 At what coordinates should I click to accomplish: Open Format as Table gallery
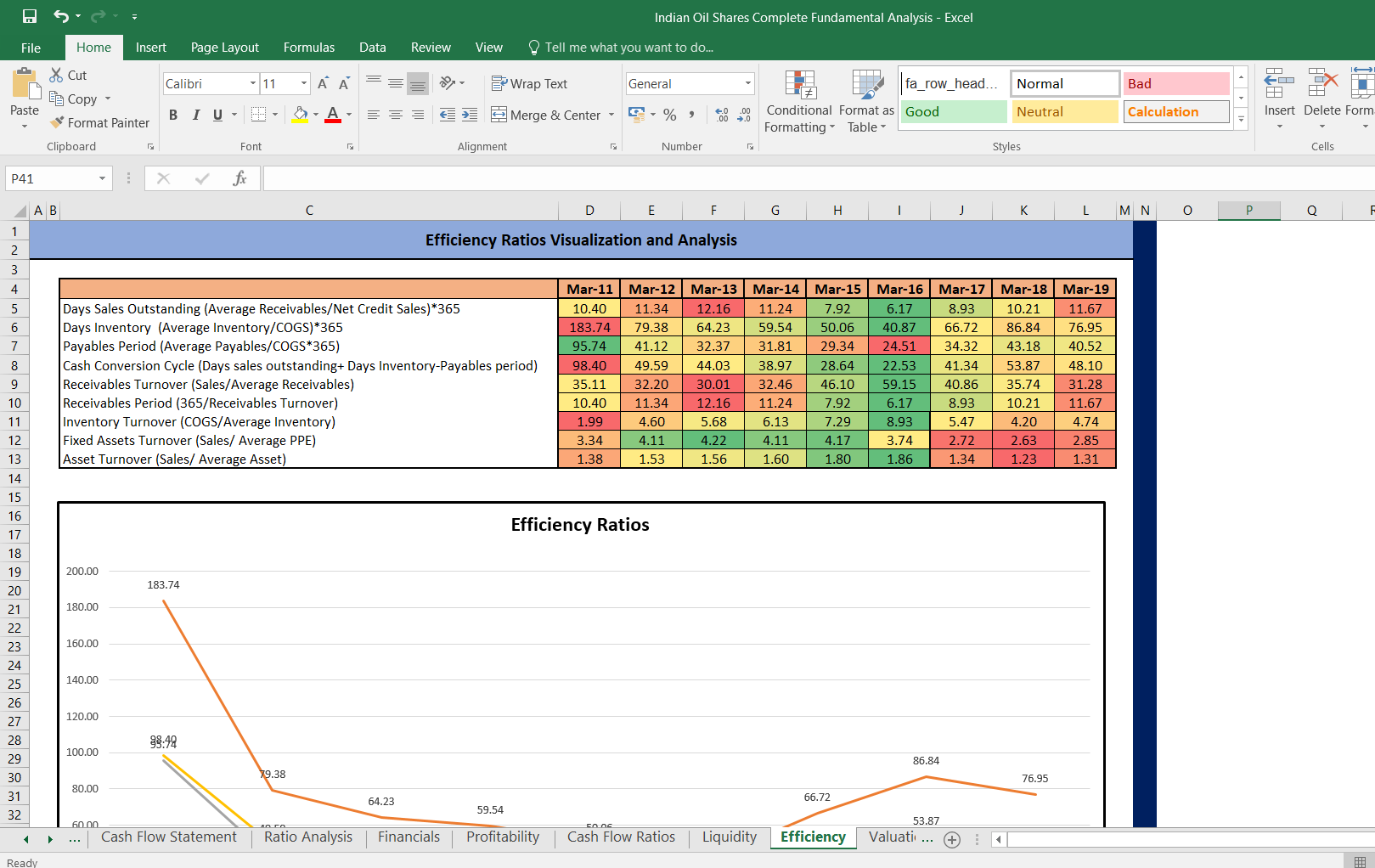click(866, 101)
